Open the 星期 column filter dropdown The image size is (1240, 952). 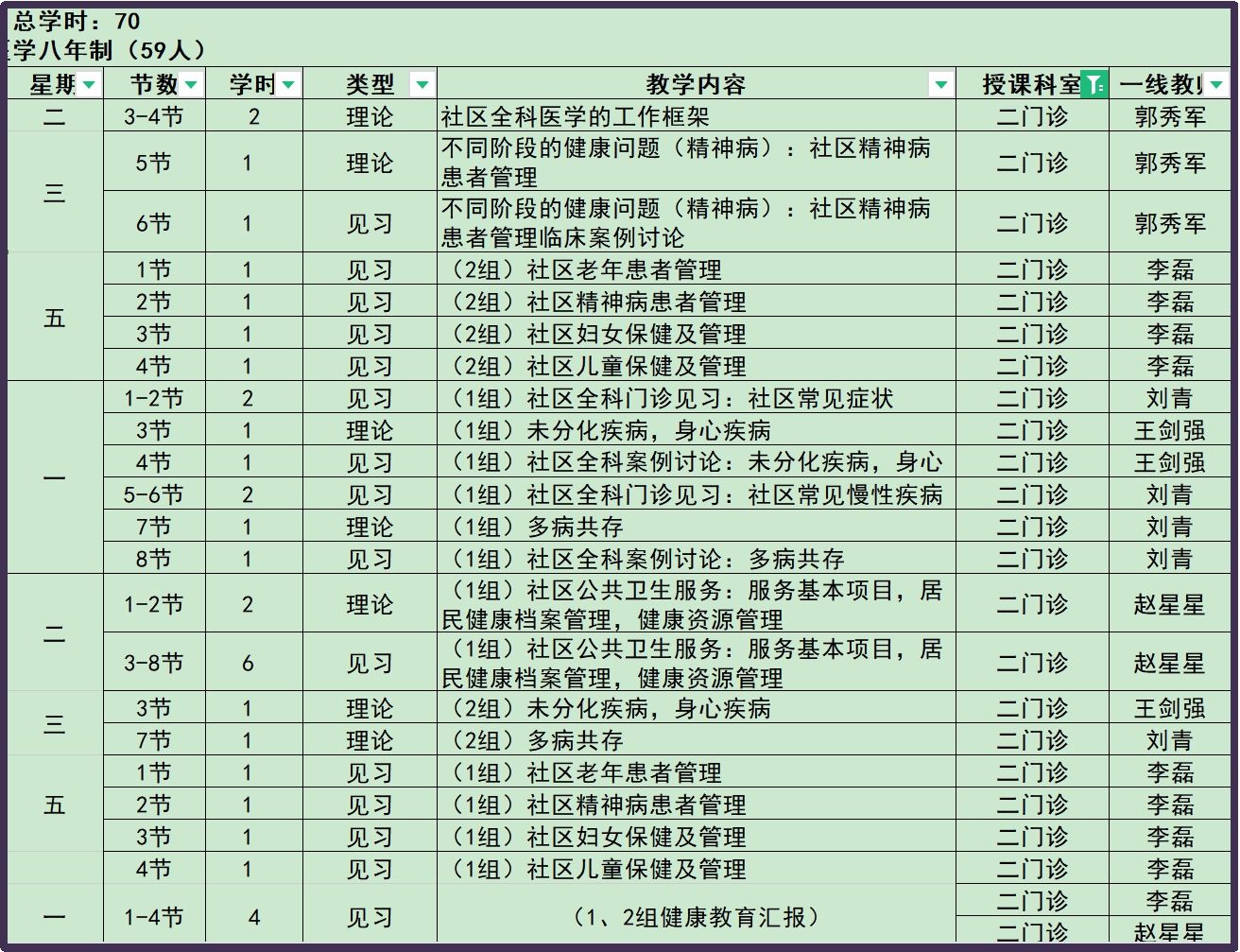pyautogui.click(x=89, y=85)
